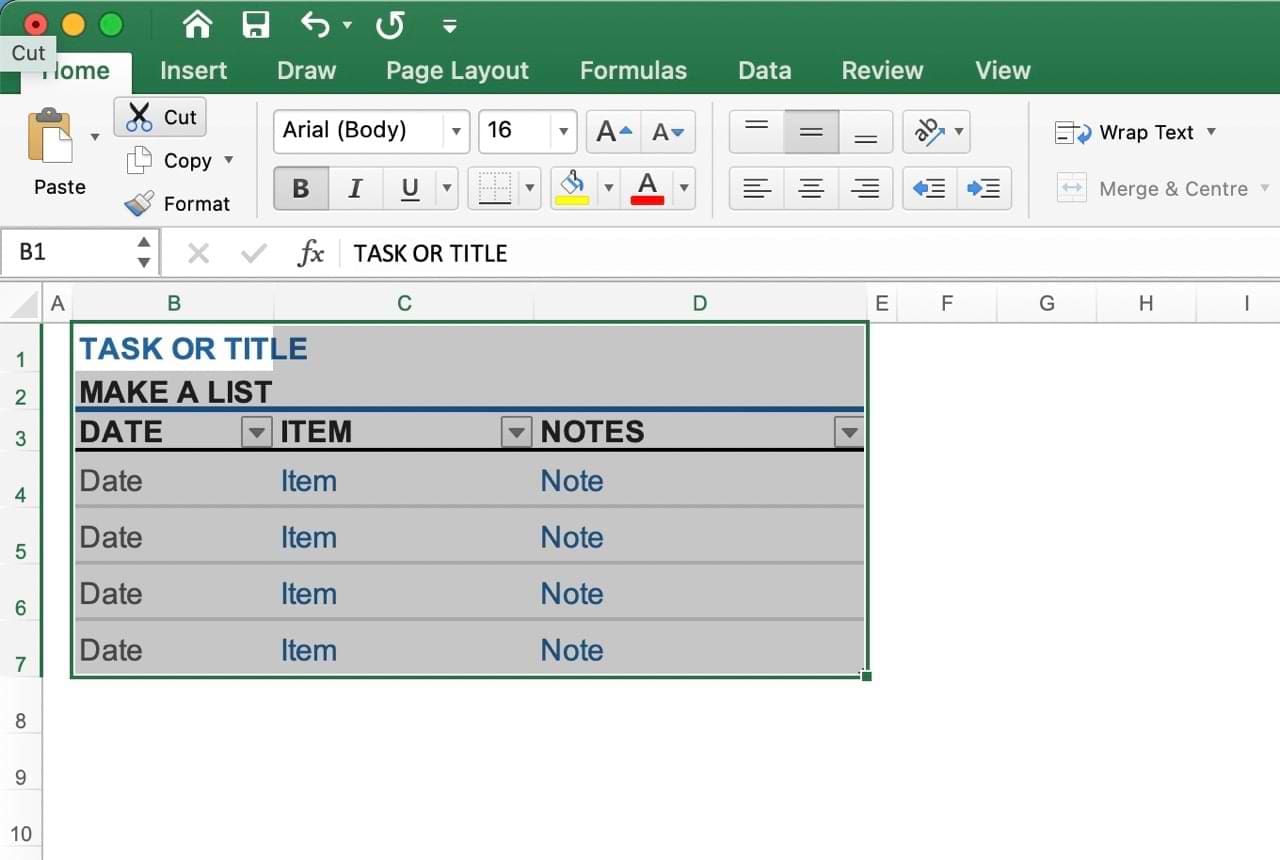Click the Save icon in title bar

(x=257, y=25)
